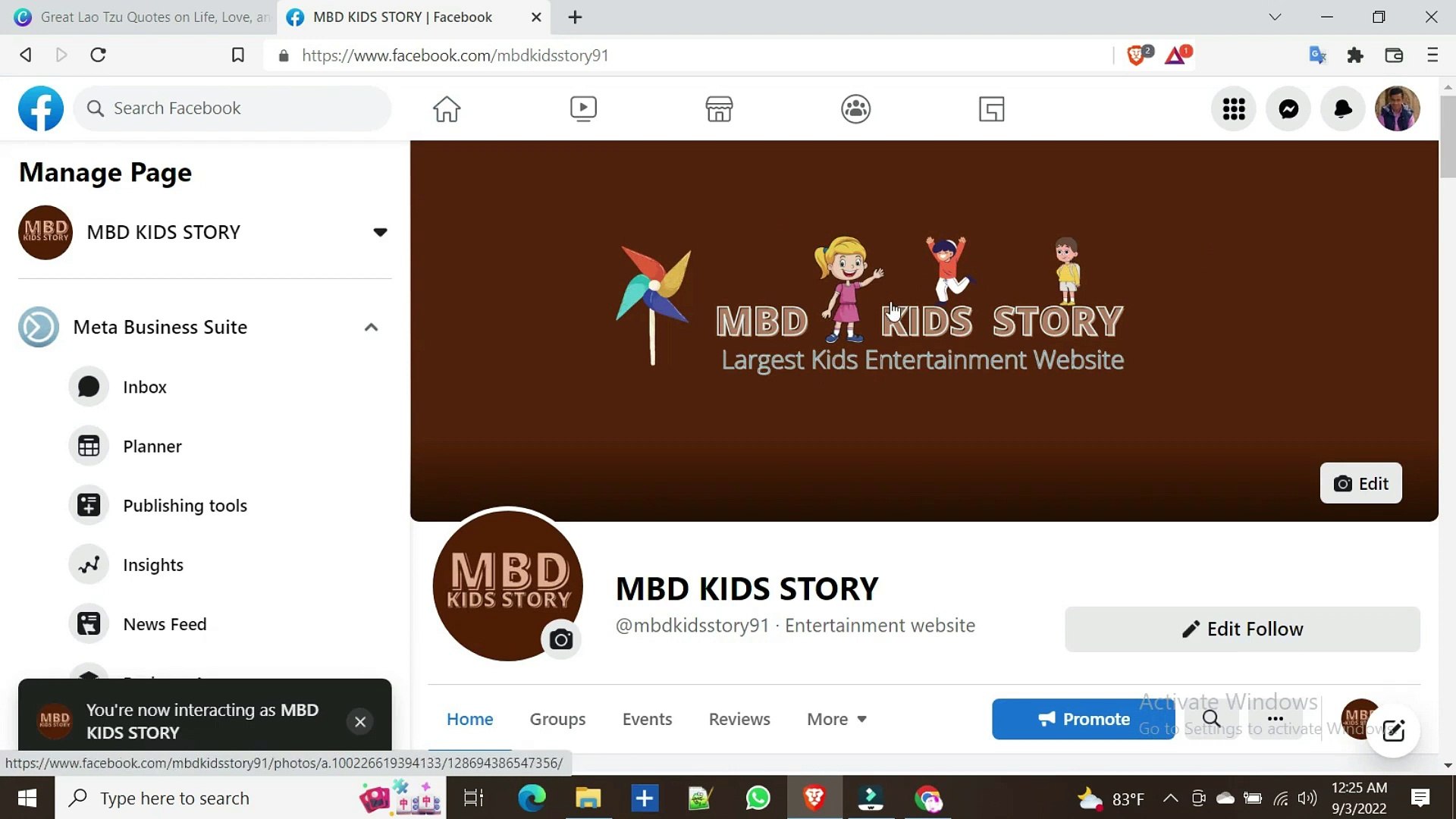
Task: Open the apps grid menu
Action: (1233, 108)
